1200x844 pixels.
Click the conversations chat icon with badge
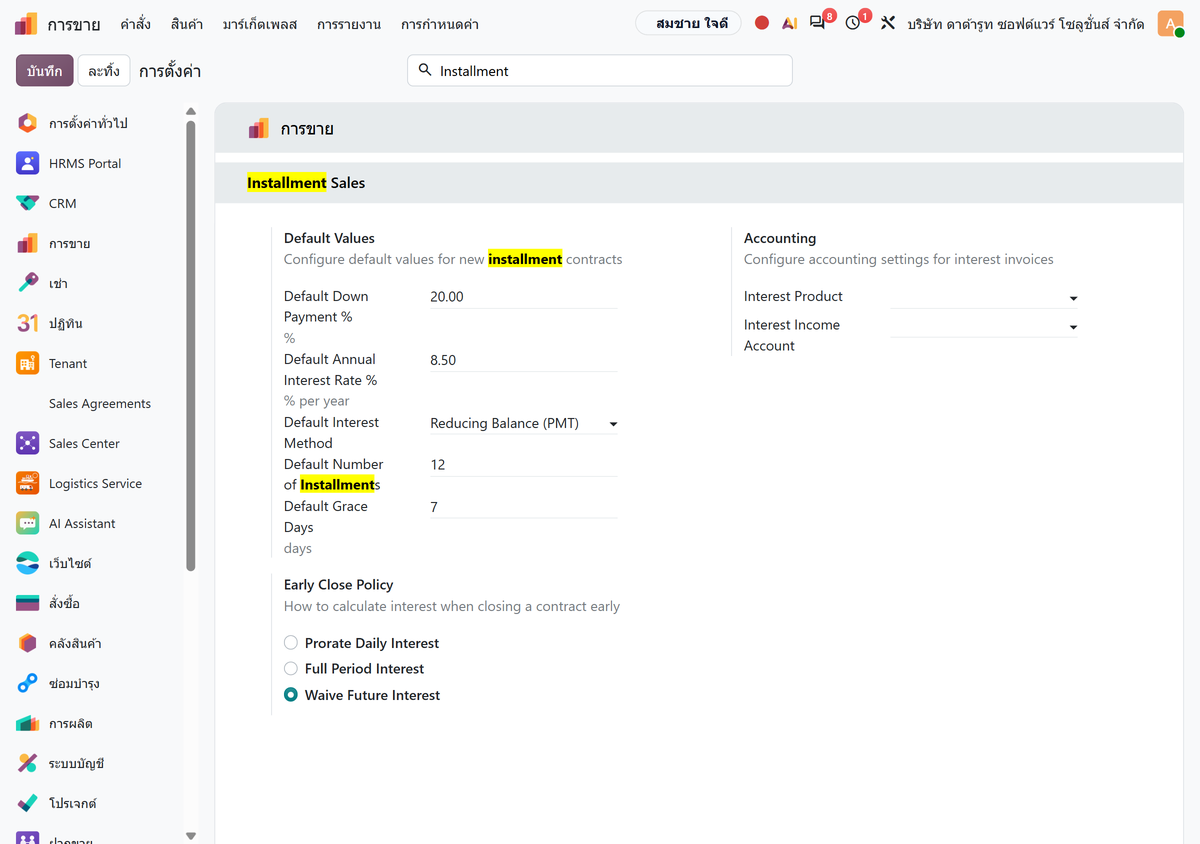coord(819,22)
